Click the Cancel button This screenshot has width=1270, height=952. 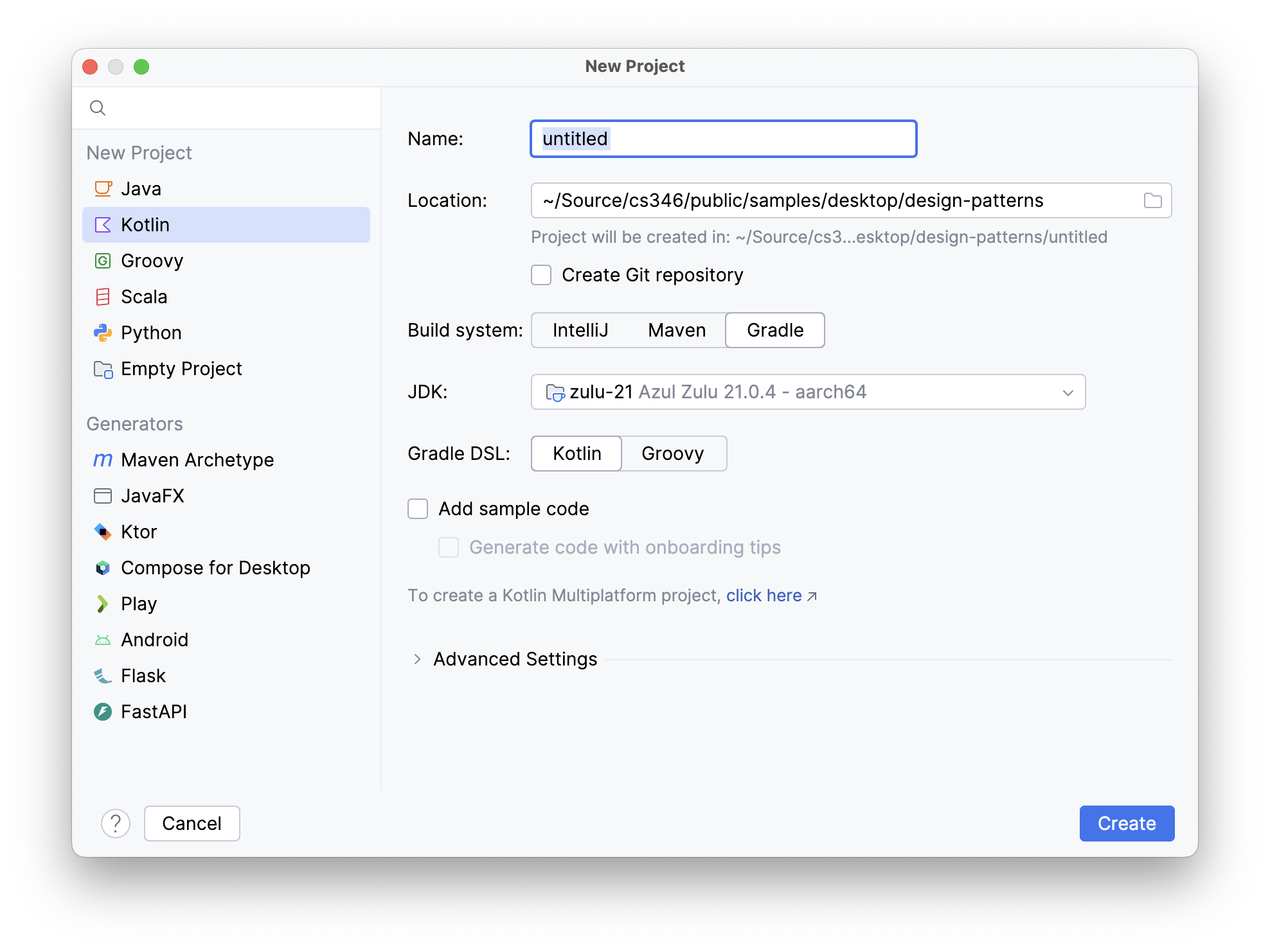click(192, 824)
